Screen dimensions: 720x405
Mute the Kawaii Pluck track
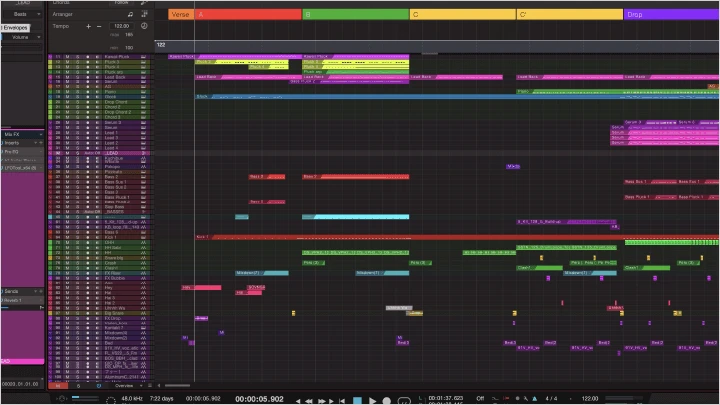tap(68, 57)
